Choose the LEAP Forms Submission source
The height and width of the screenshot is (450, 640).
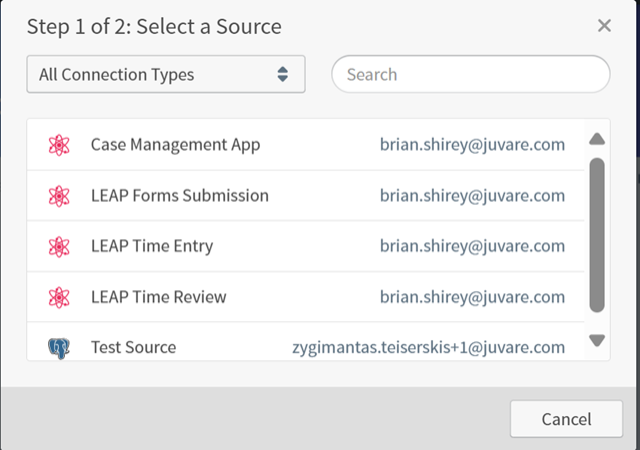pos(306,196)
